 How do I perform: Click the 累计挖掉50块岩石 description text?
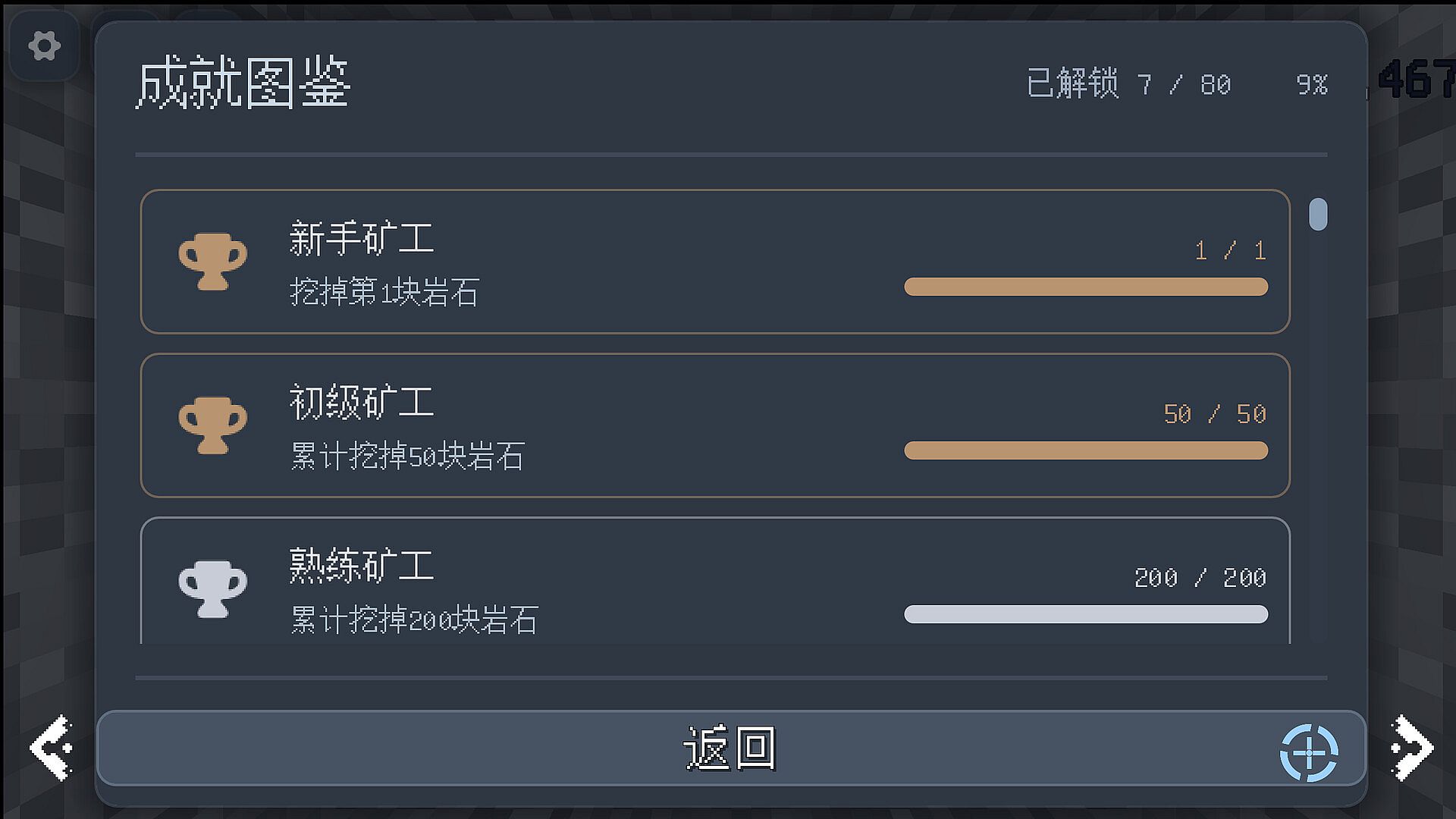tap(407, 456)
